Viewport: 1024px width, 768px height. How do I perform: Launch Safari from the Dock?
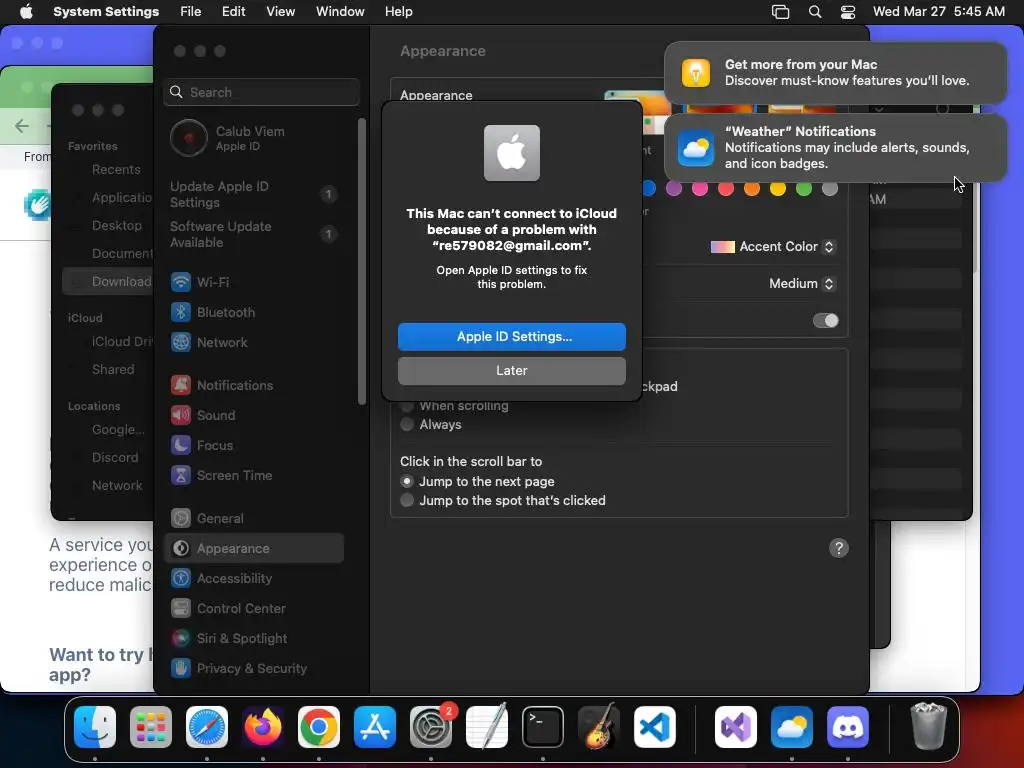(207, 727)
